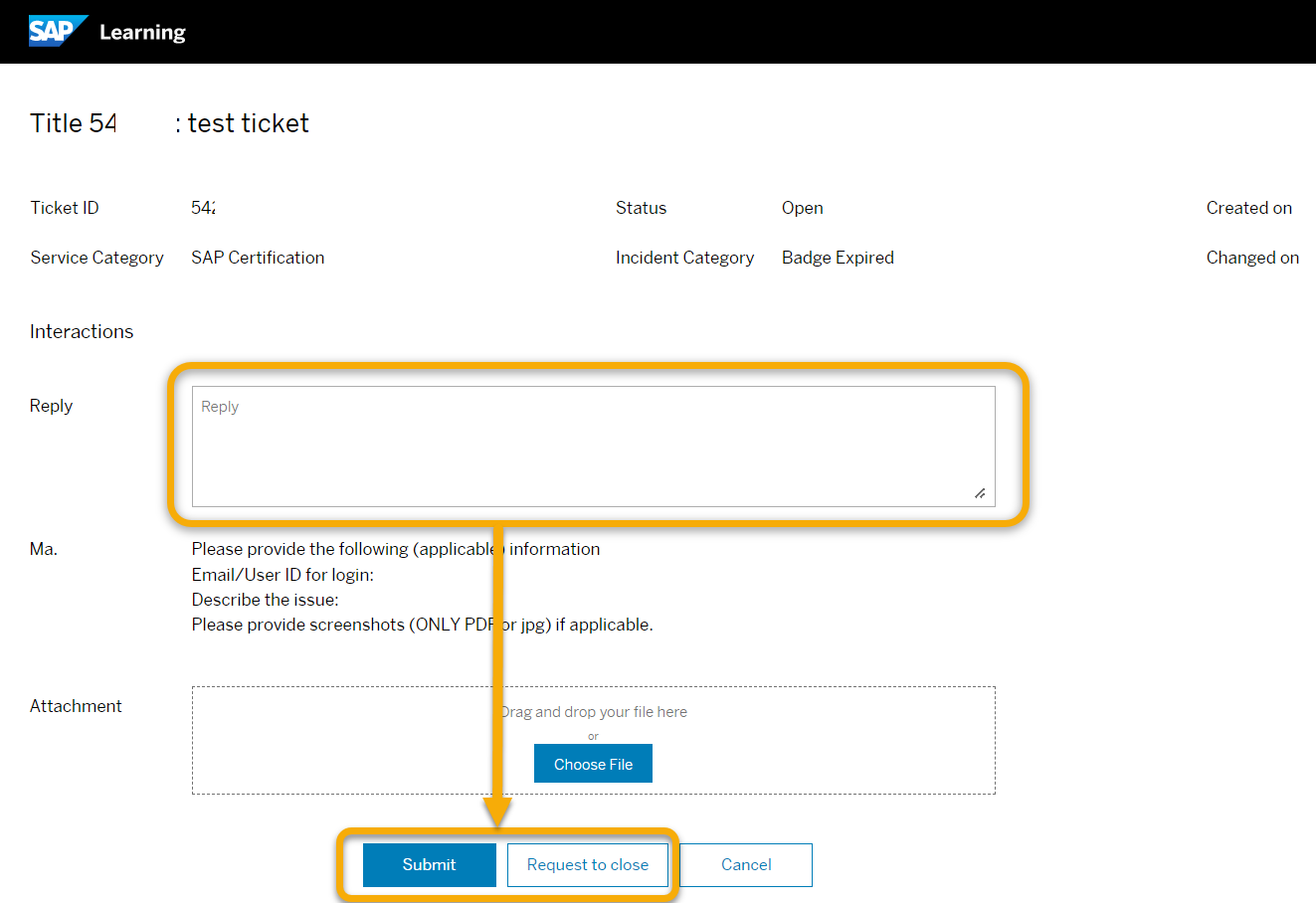This screenshot has height=903, width=1316.
Task: Submit the ticket reply
Action: tap(429, 864)
